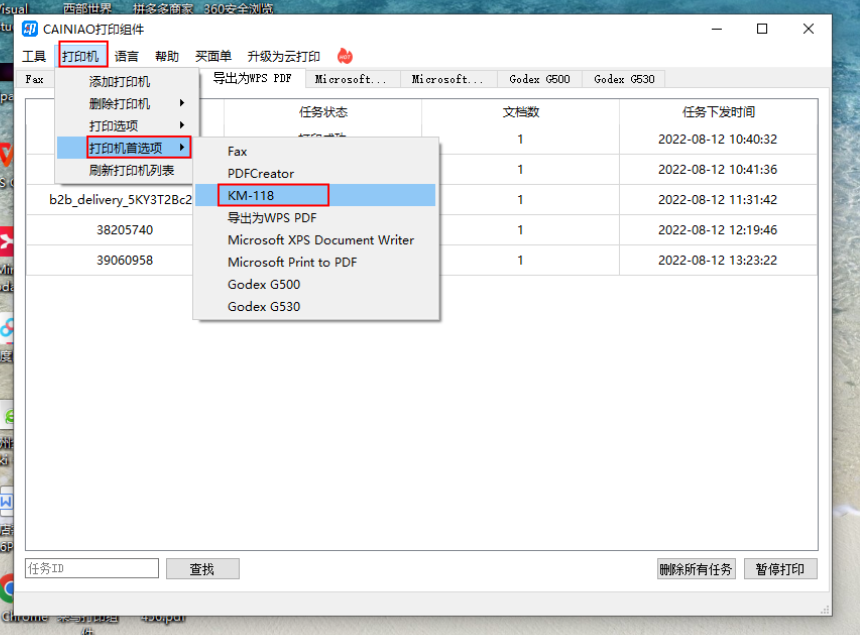Choose KM-118 printer in the submenu
This screenshot has height=635, width=860.
pos(251,195)
